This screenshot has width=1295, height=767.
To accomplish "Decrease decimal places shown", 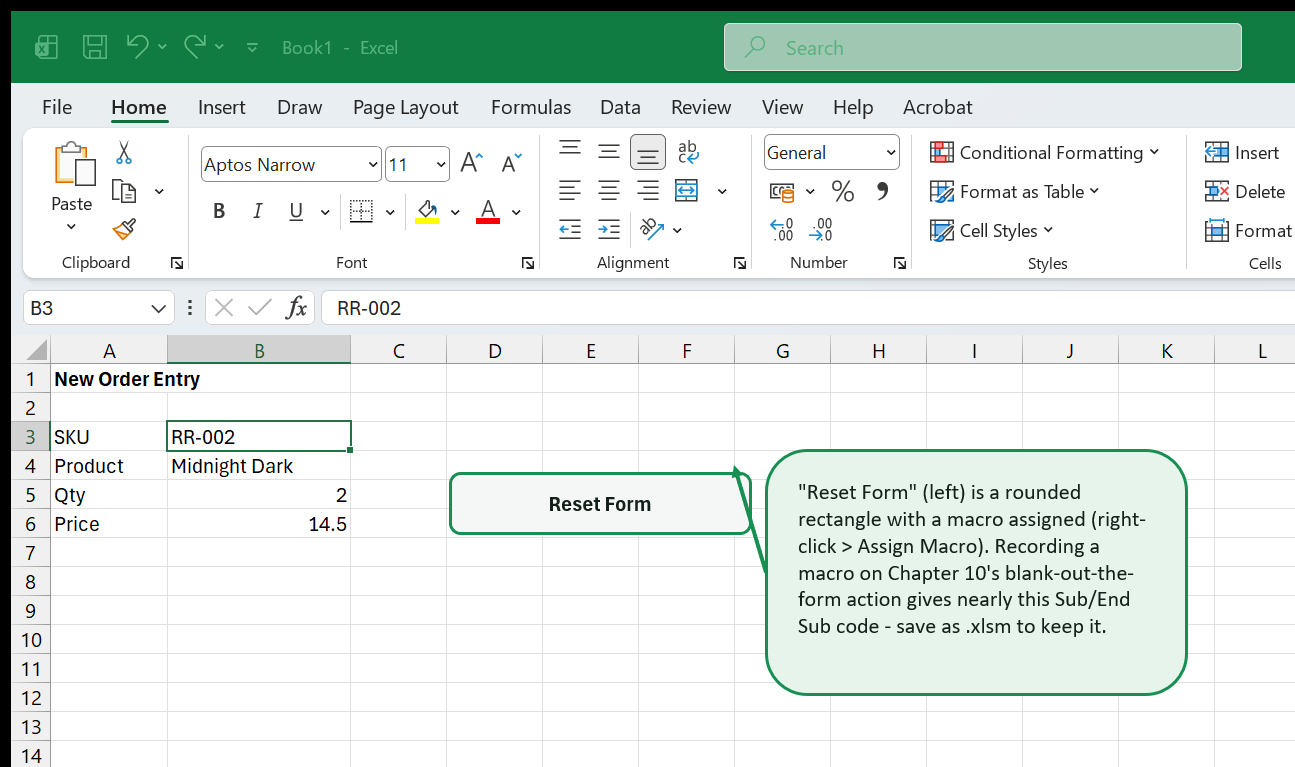I will [821, 230].
